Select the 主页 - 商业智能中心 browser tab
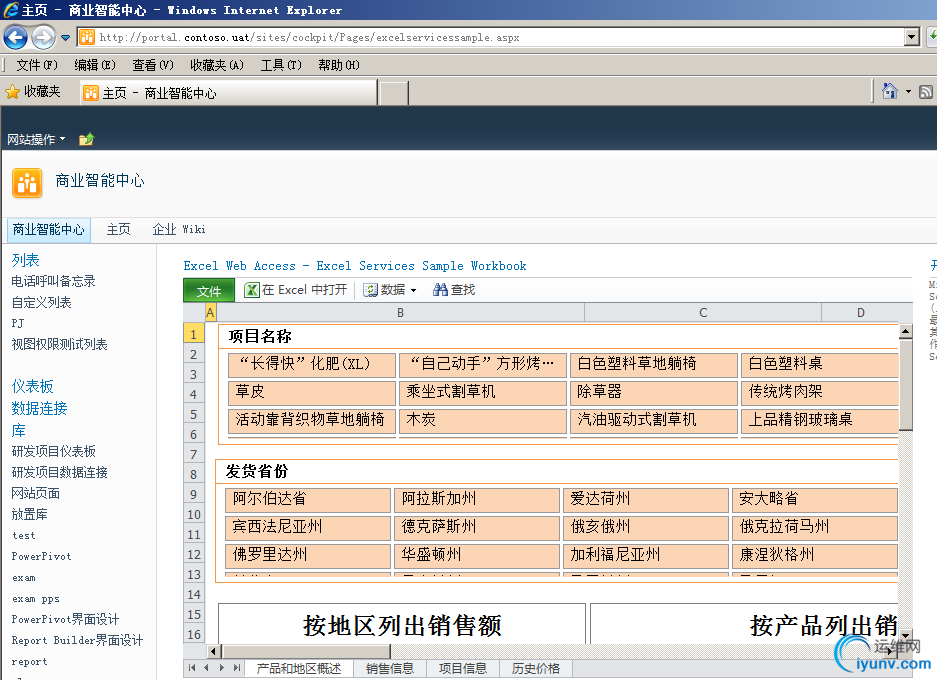The image size is (937, 680). (228, 93)
